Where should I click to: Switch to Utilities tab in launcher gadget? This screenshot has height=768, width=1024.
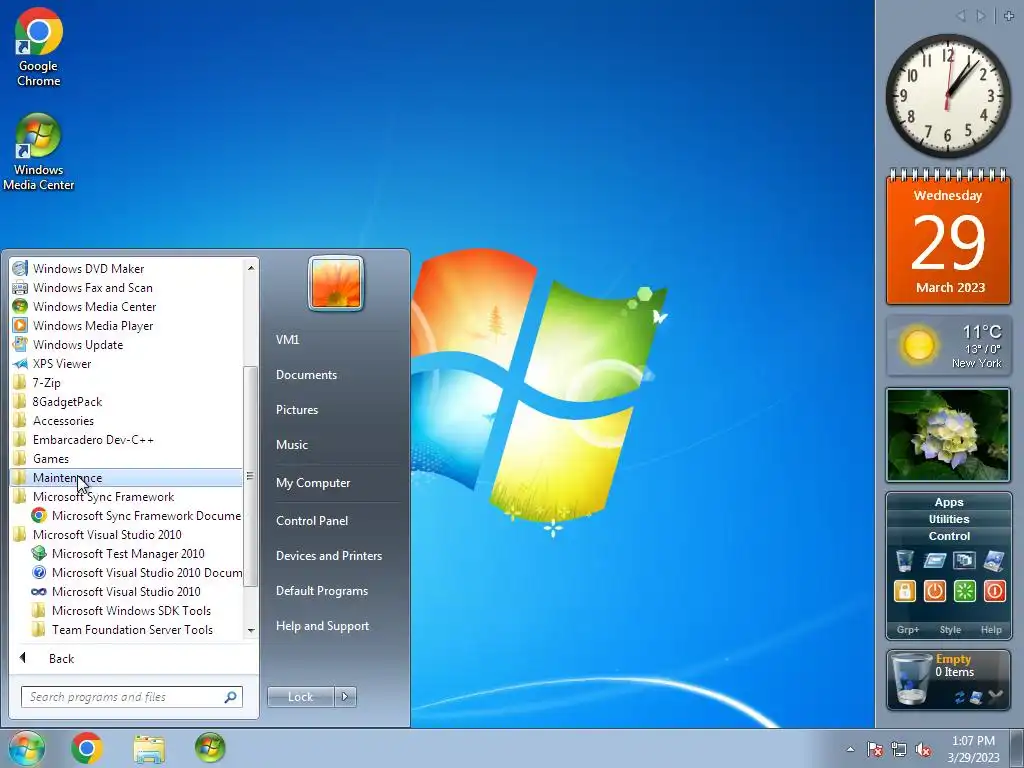click(949, 519)
